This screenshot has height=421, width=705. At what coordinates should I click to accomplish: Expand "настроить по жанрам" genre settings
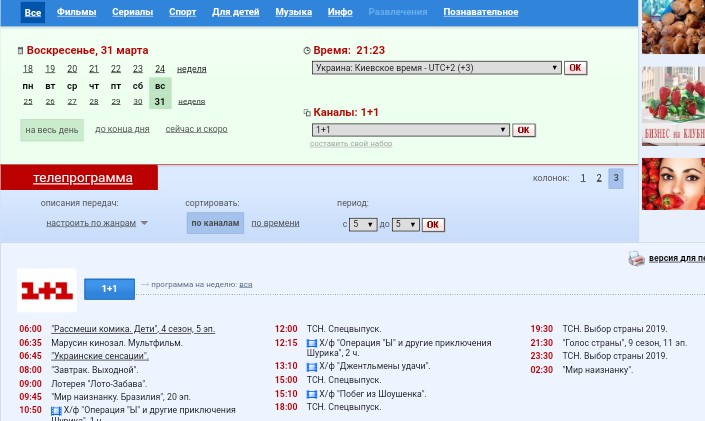[x=96, y=223]
